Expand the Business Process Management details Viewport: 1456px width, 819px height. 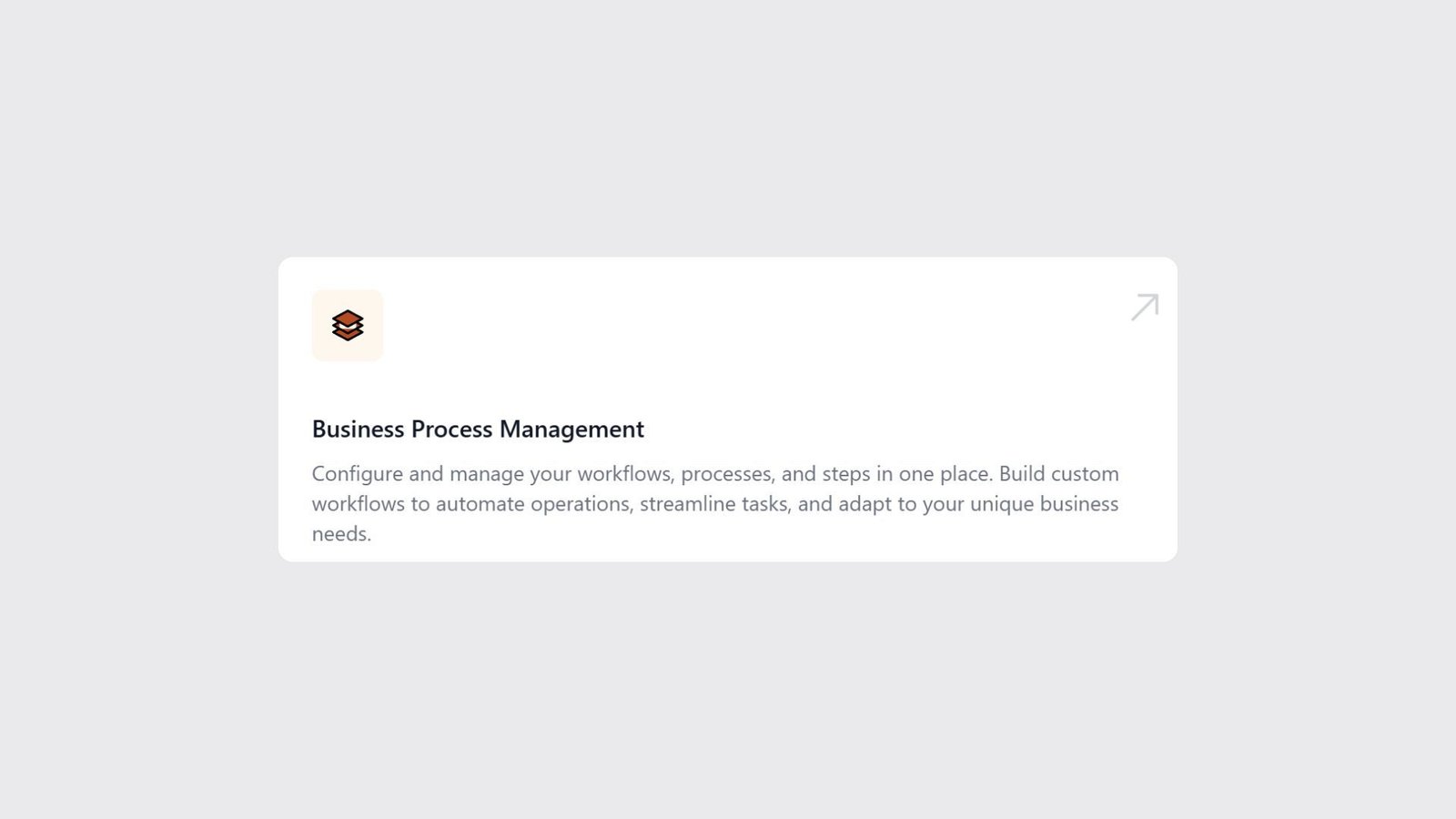(x=1145, y=308)
